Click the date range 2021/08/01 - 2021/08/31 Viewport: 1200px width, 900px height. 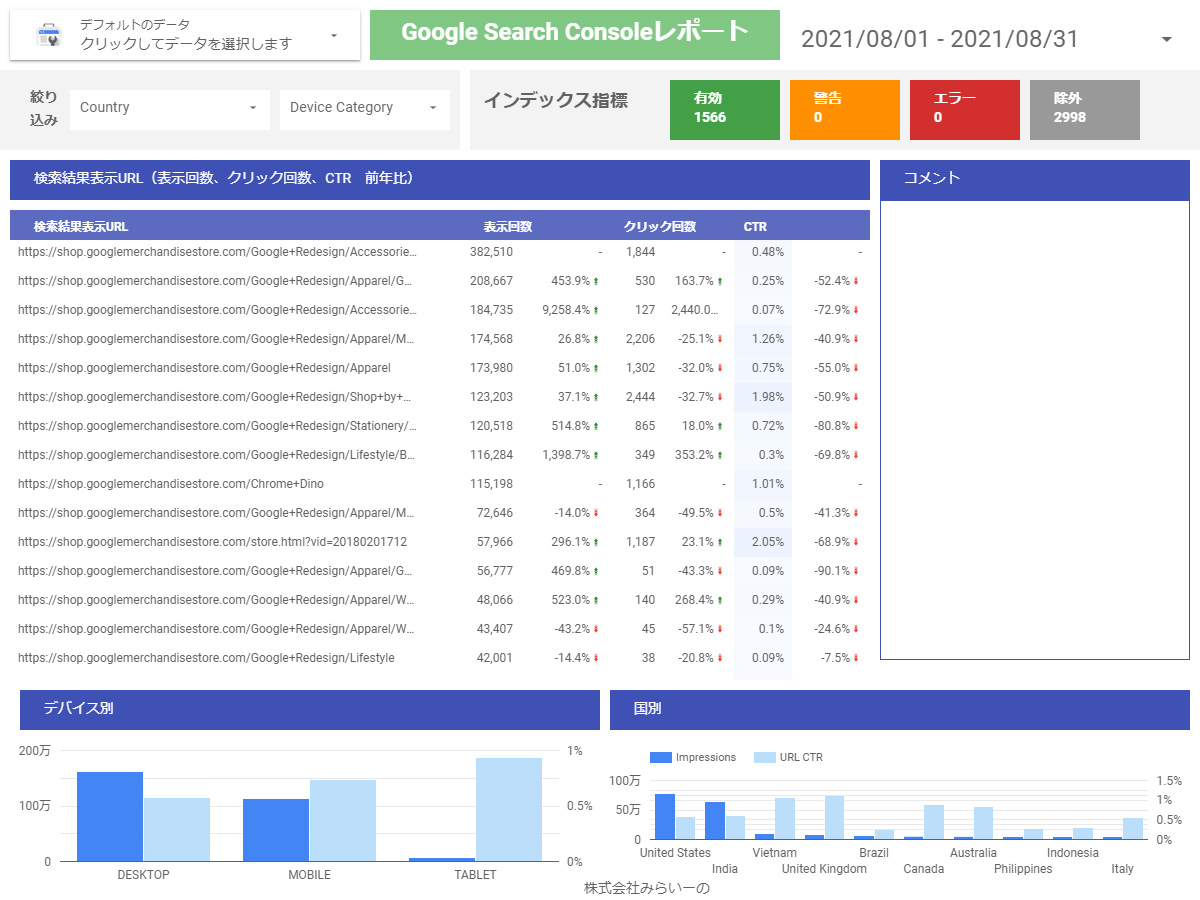(x=940, y=39)
